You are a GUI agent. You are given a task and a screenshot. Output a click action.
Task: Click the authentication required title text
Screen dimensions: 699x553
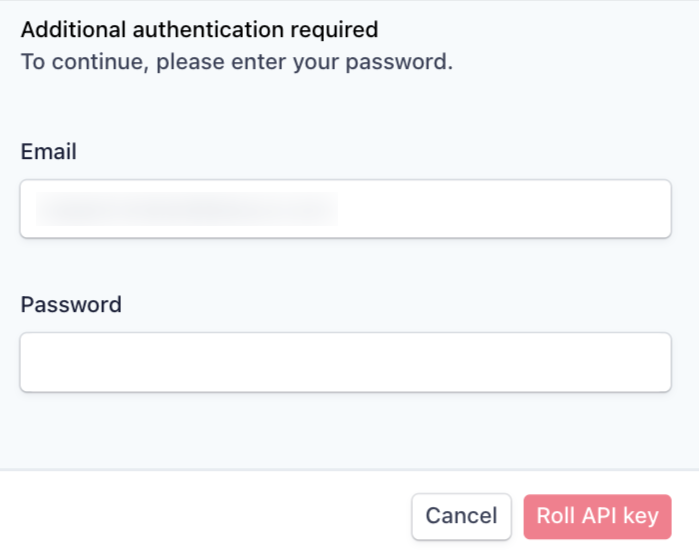tap(199, 30)
